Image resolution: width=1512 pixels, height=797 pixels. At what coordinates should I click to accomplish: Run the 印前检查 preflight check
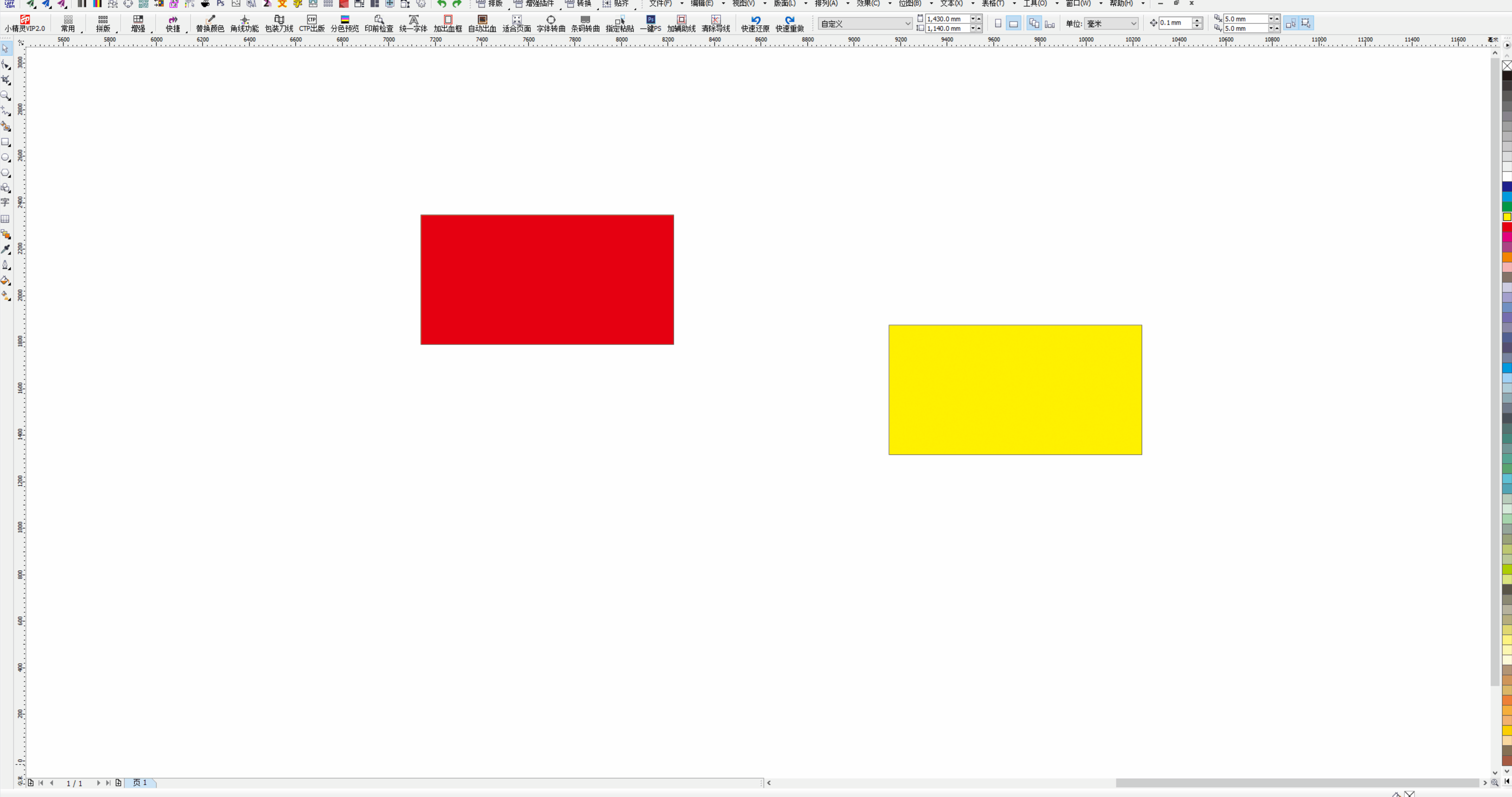click(x=378, y=23)
